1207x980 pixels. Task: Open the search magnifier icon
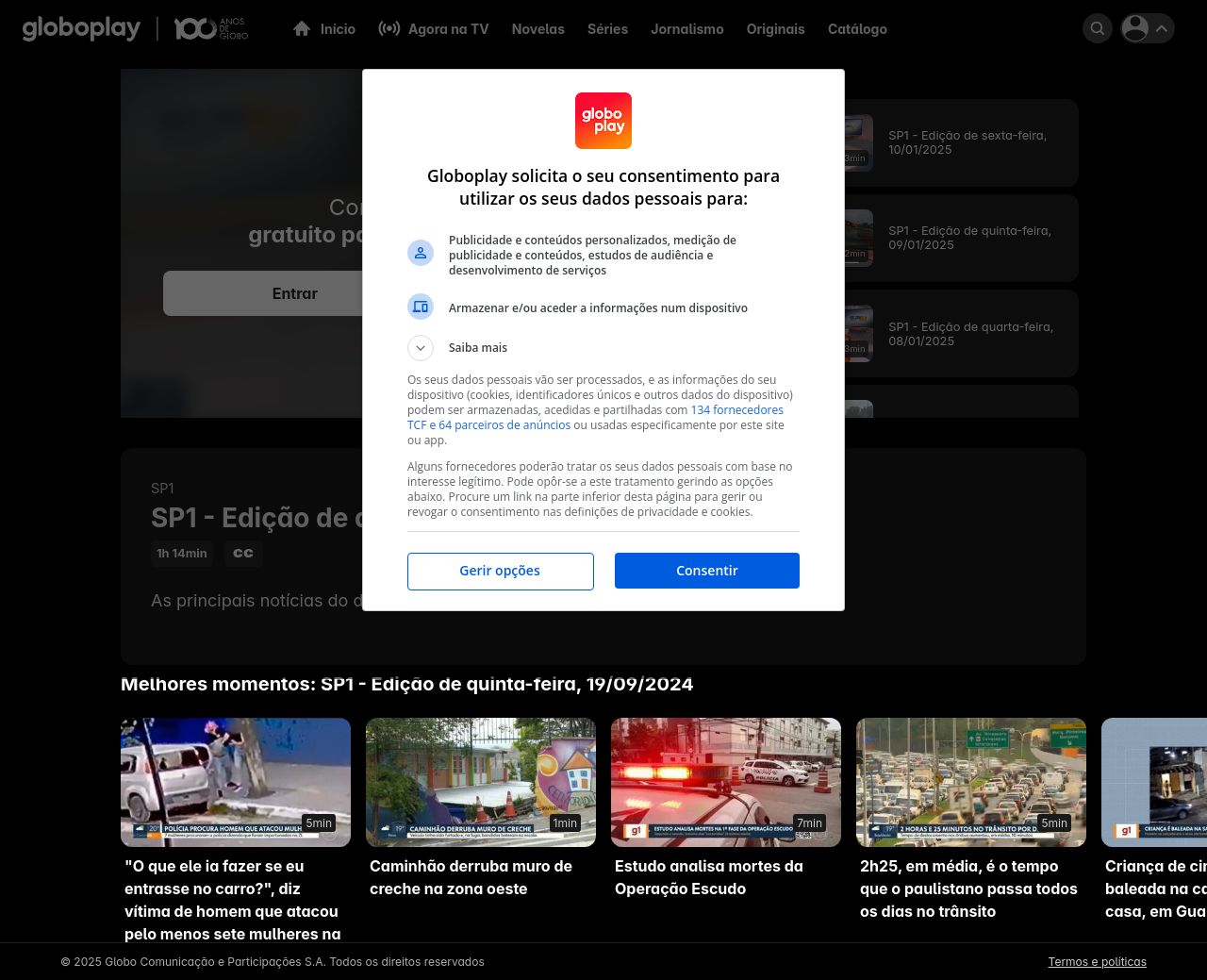click(1098, 28)
